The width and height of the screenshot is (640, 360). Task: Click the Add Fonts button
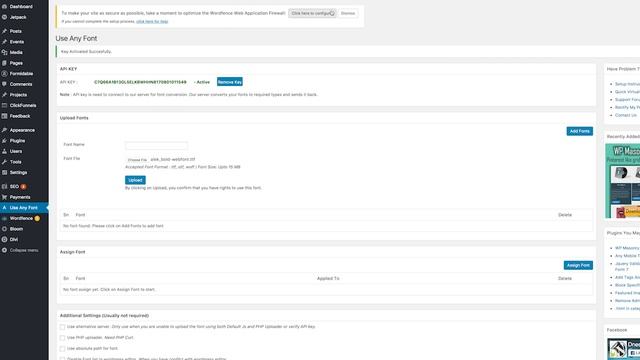[580, 131]
